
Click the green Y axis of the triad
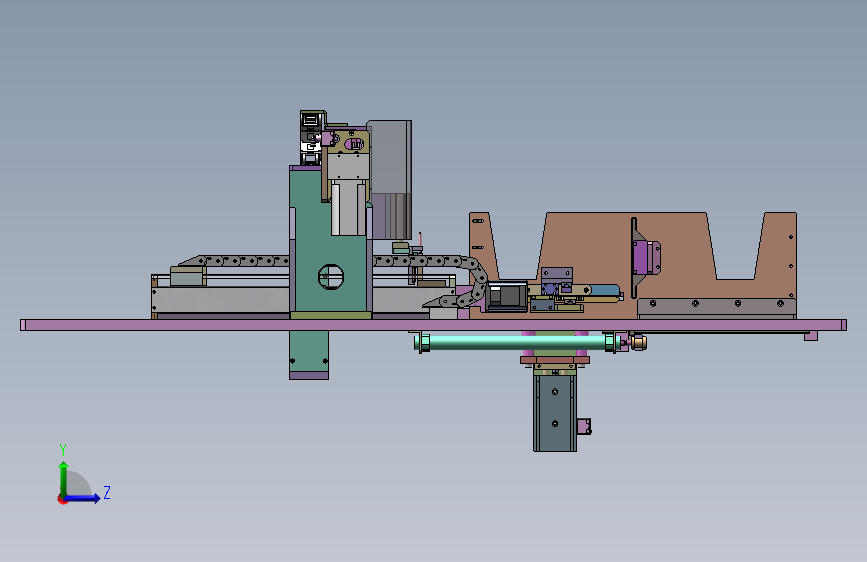[x=64, y=479]
